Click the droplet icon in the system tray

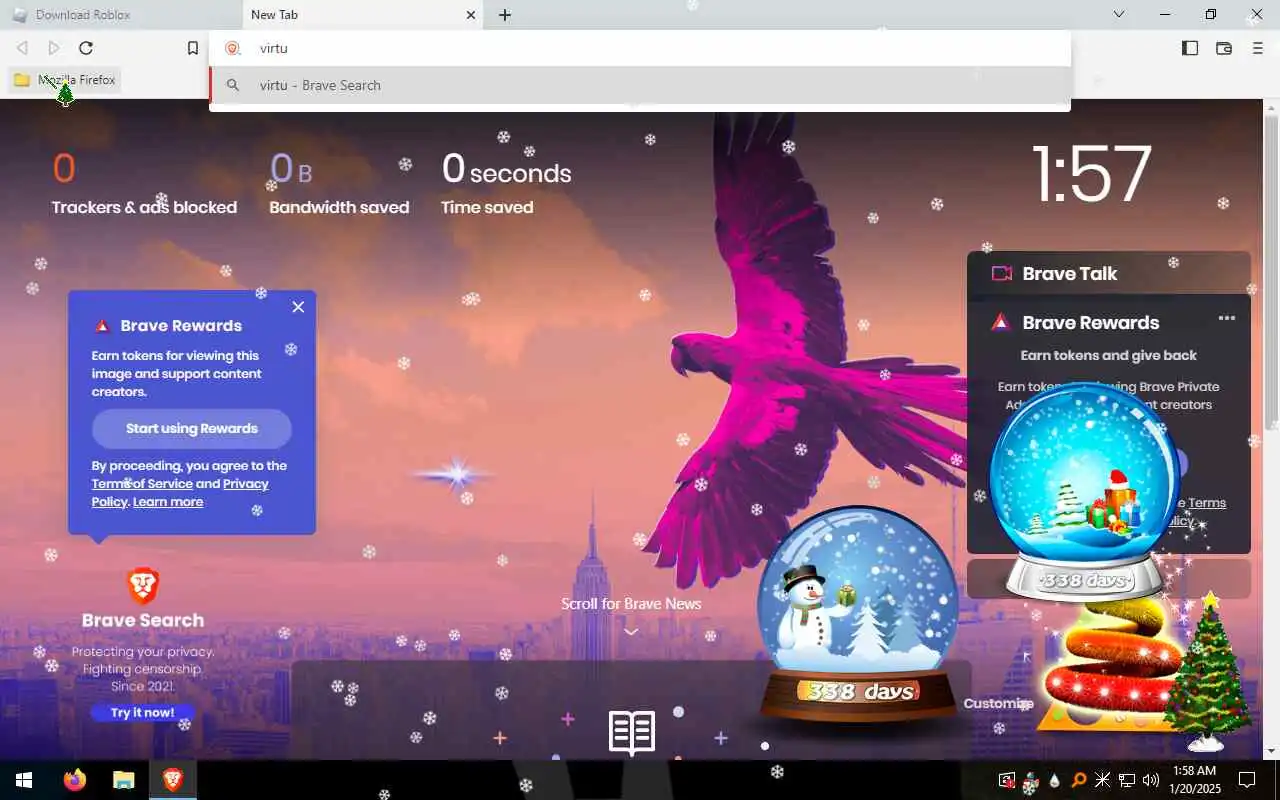(x=1055, y=780)
